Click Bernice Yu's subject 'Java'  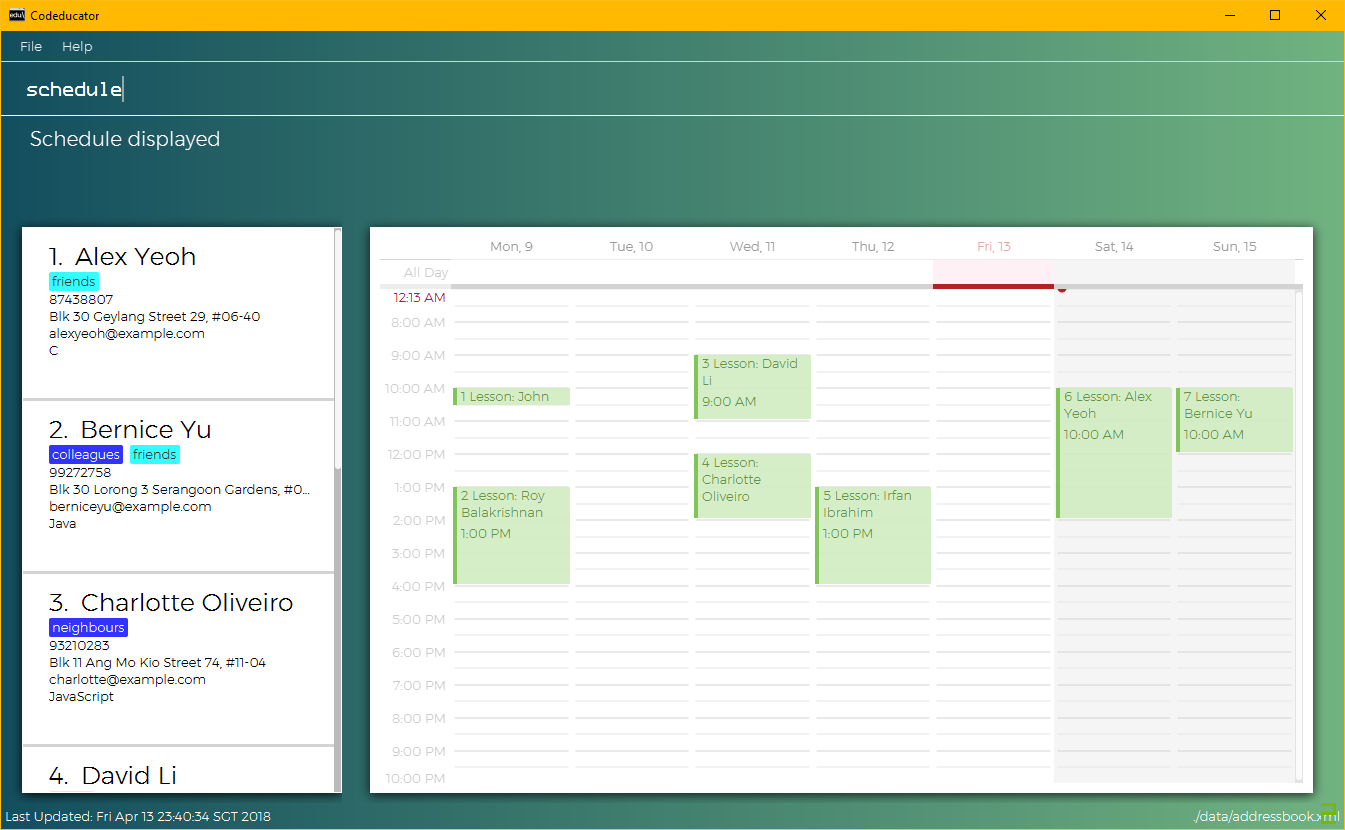click(62, 524)
